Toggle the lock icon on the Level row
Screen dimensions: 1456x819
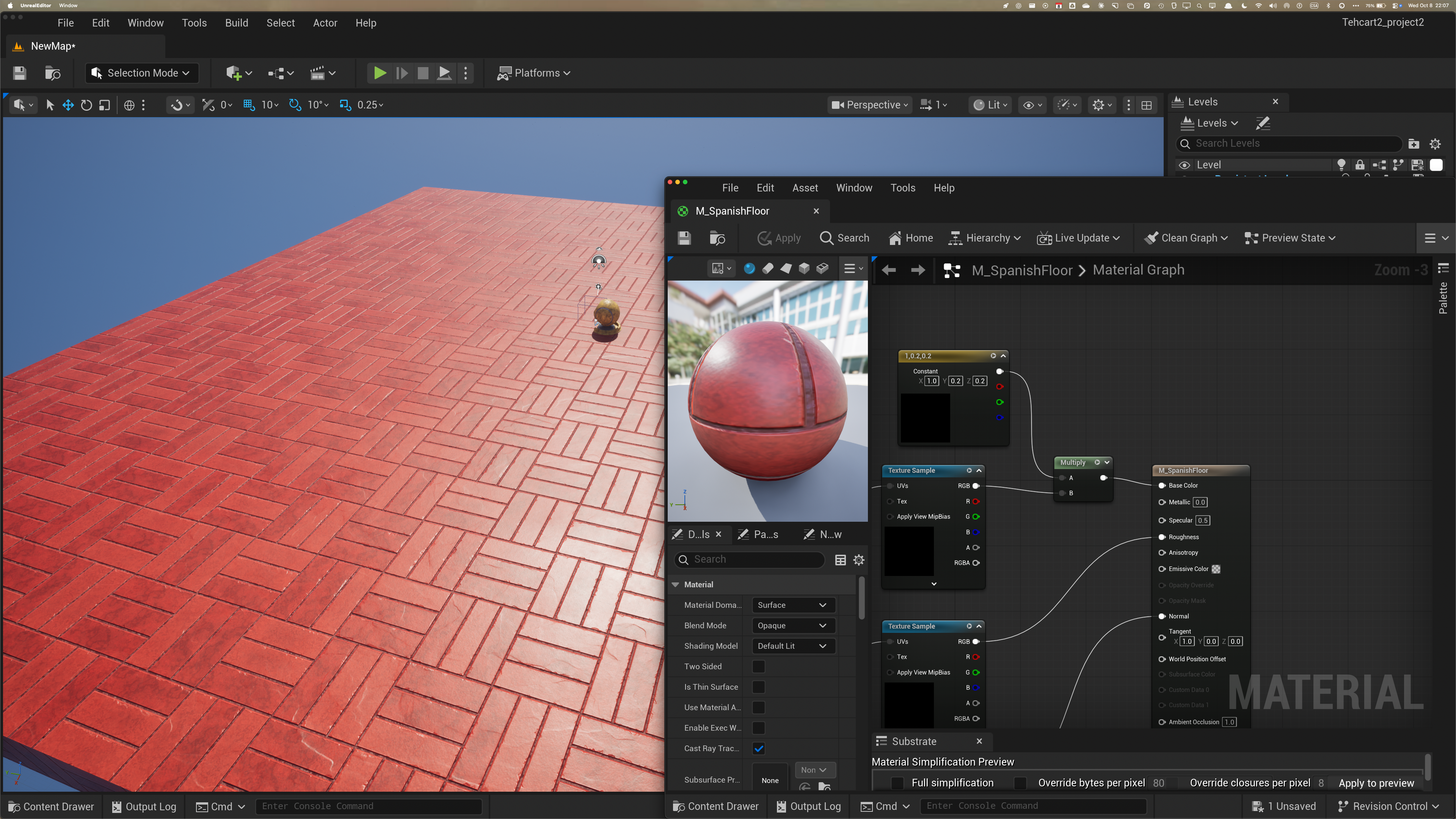(x=1360, y=165)
